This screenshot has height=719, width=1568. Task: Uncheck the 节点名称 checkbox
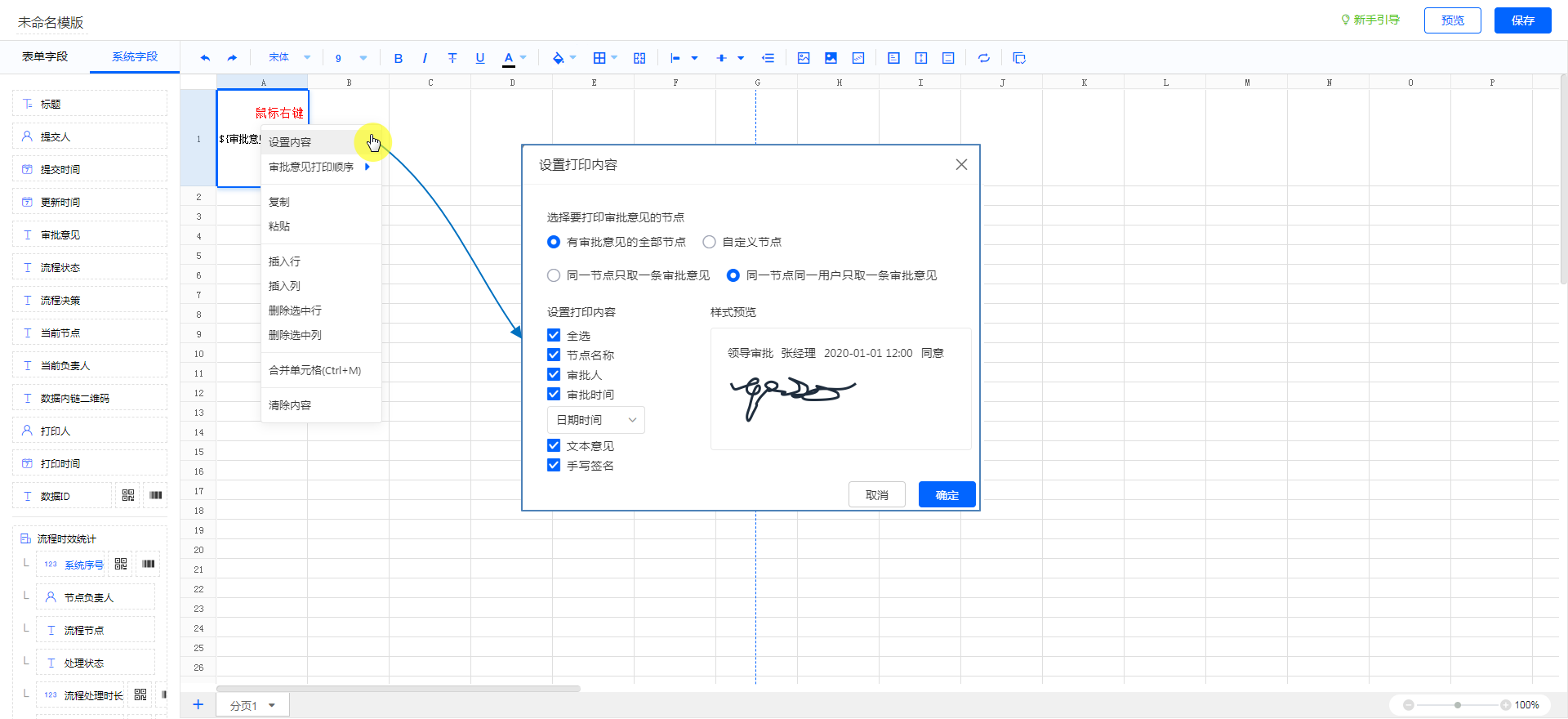coord(554,355)
